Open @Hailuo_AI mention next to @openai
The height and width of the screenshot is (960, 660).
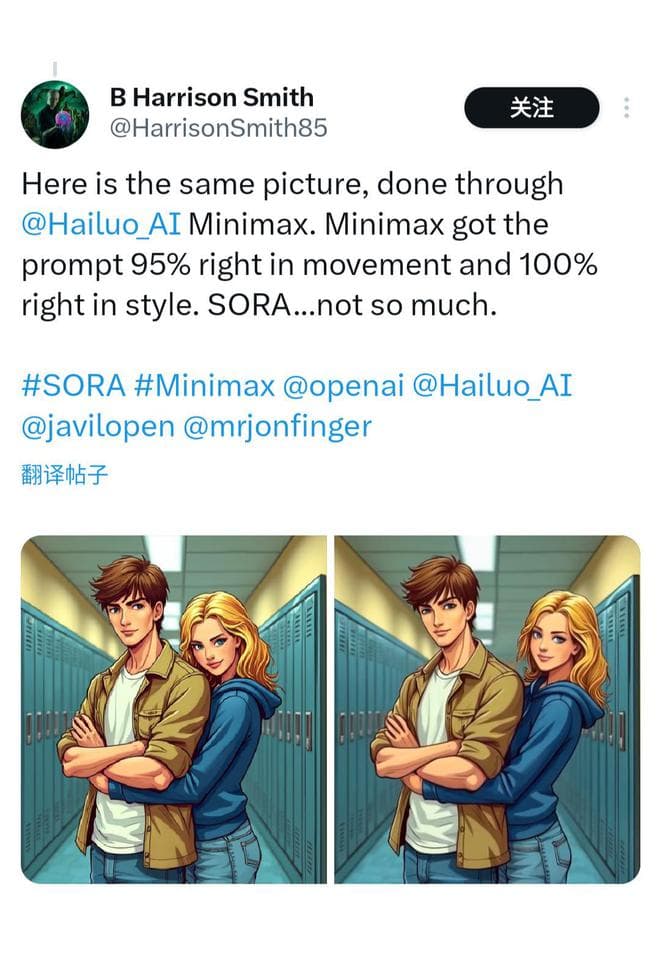tap(492, 386)
